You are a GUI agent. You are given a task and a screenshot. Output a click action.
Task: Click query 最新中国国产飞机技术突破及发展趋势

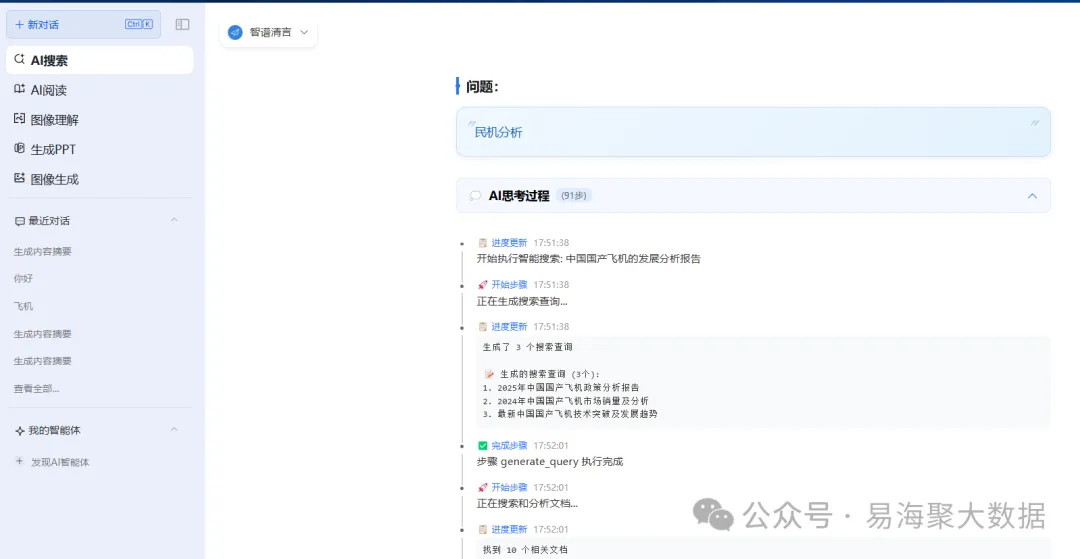(x=577, y=414)
